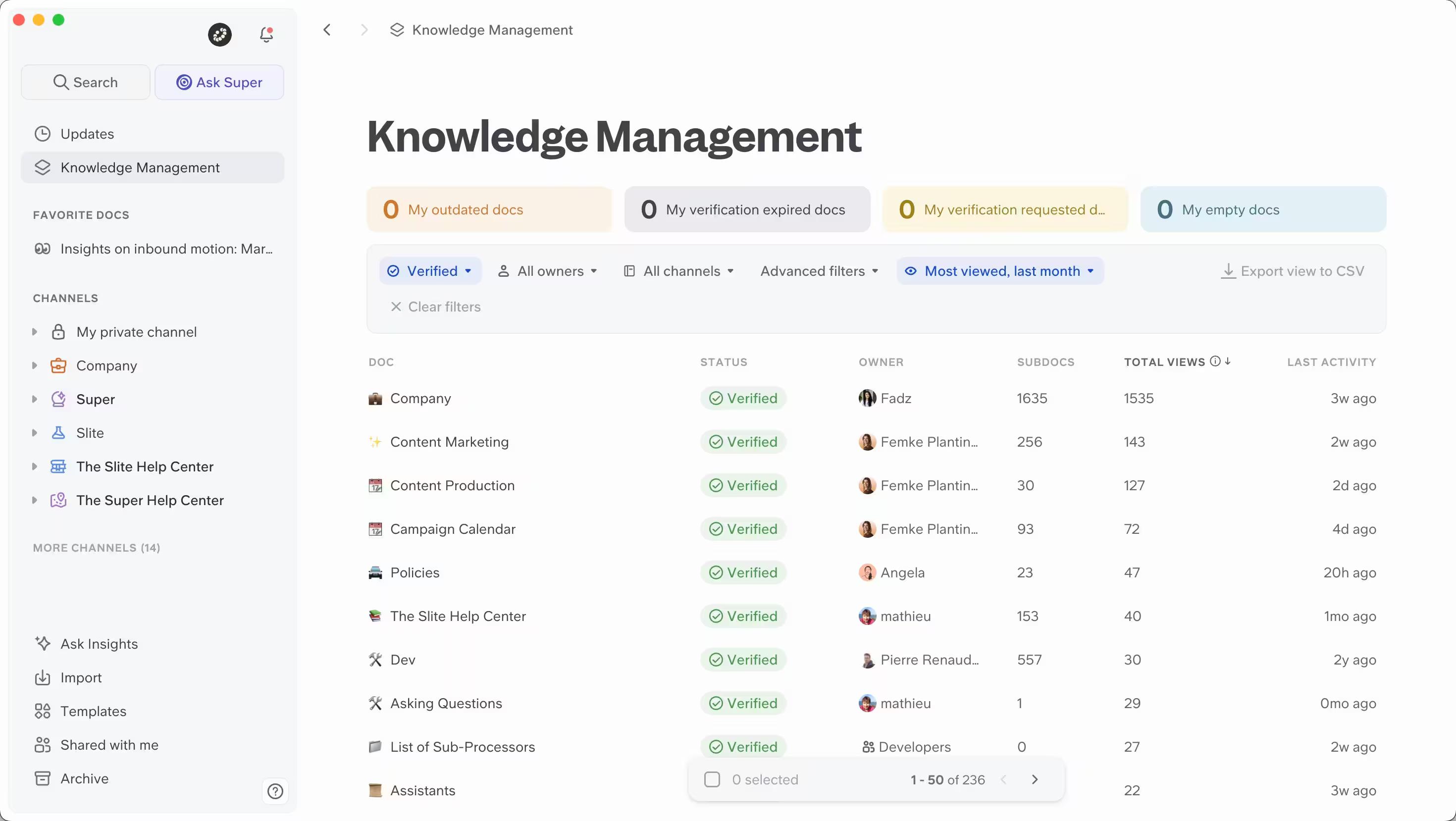Viewport: 1456px width, 821px height.
Task: Click the List of Sub-Processors row icon
Action: coord(375,747)
